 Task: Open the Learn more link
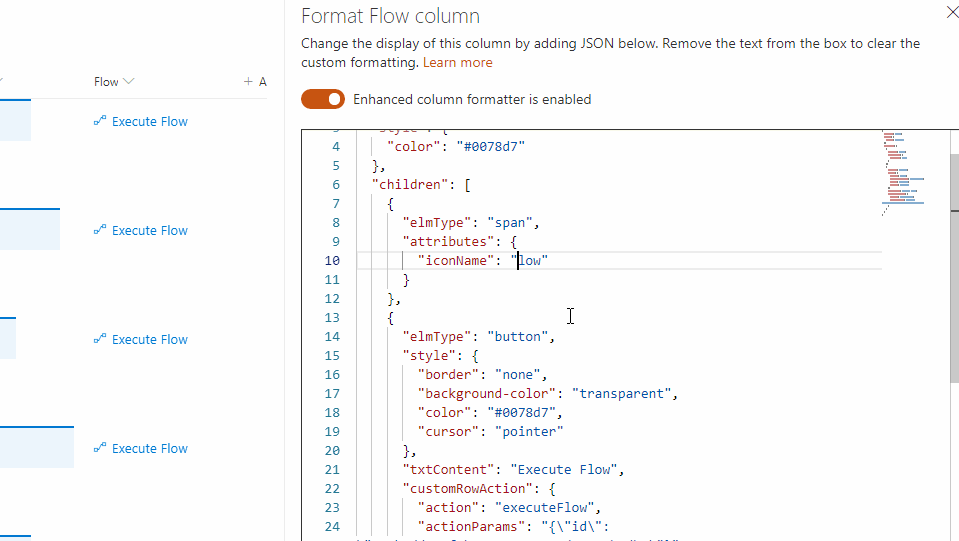pyautogui.click(x=457, y=62)
